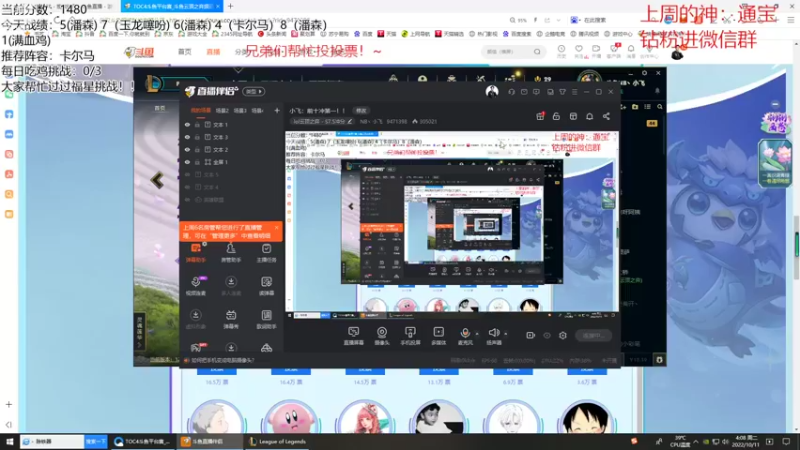
Task: Open Windows Start menu
Action: (9, 441)
